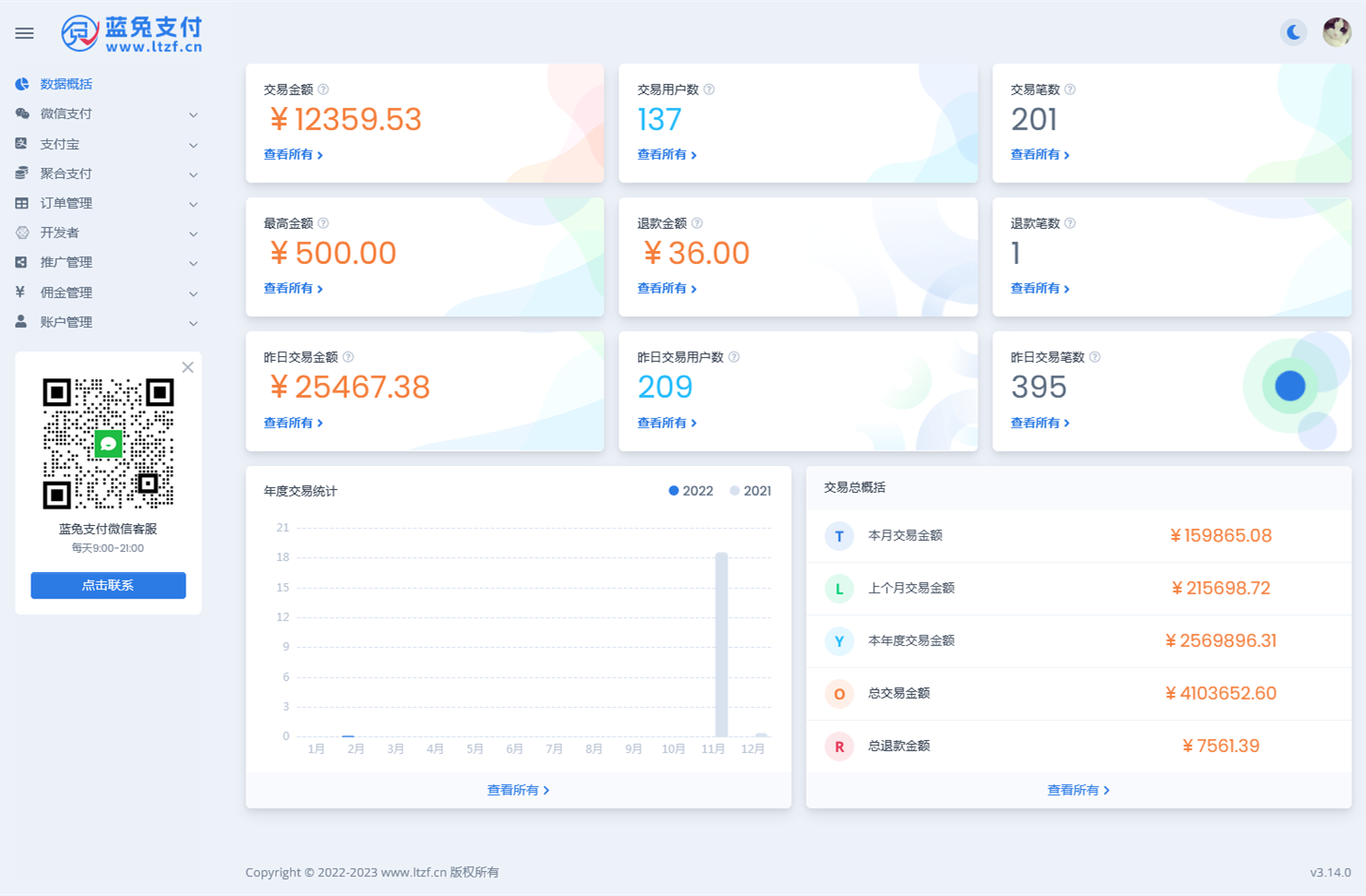Enable the 2022 series in the chart legend
This screenshot has height=896, width=1366.
pyautogui.click(x=690, y=490)
